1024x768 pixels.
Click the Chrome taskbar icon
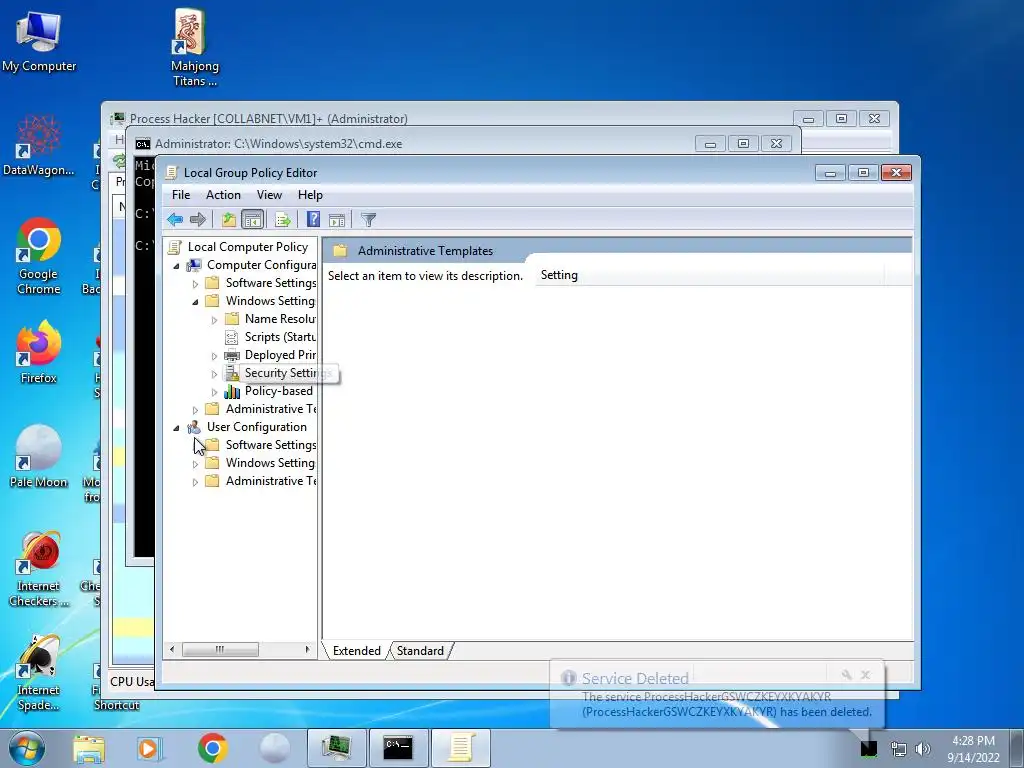212,748
